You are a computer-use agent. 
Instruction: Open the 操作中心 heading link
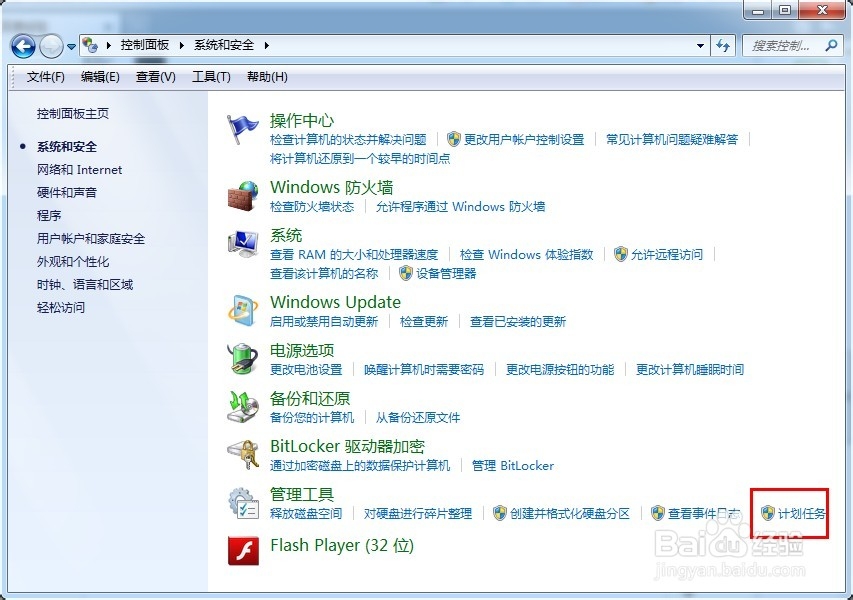click(x=302, y=120)
